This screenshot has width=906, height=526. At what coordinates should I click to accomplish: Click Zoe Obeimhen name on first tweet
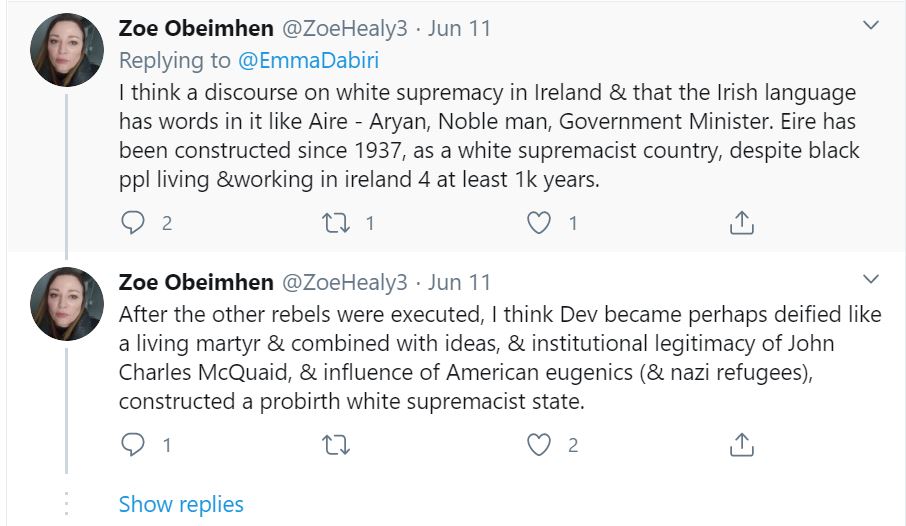196,28
